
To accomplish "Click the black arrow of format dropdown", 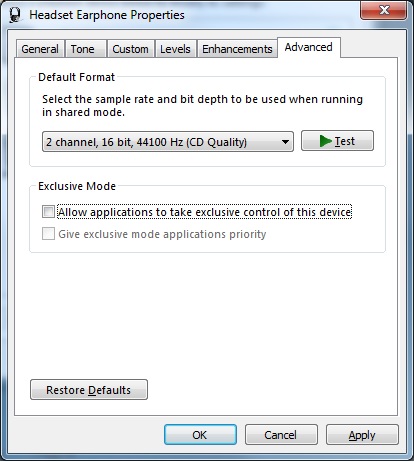I will point(285,142).
